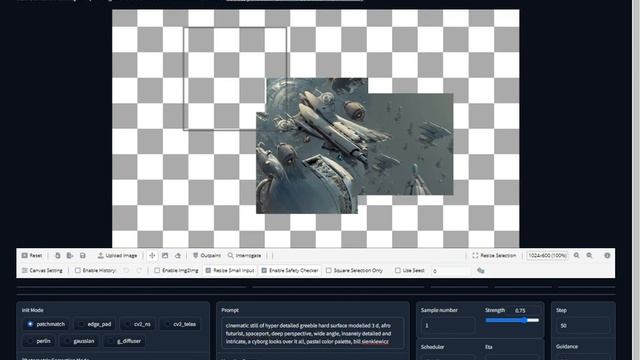
Task: Zoom in with the magnifier plus icon
Action: tap(576, 256)
